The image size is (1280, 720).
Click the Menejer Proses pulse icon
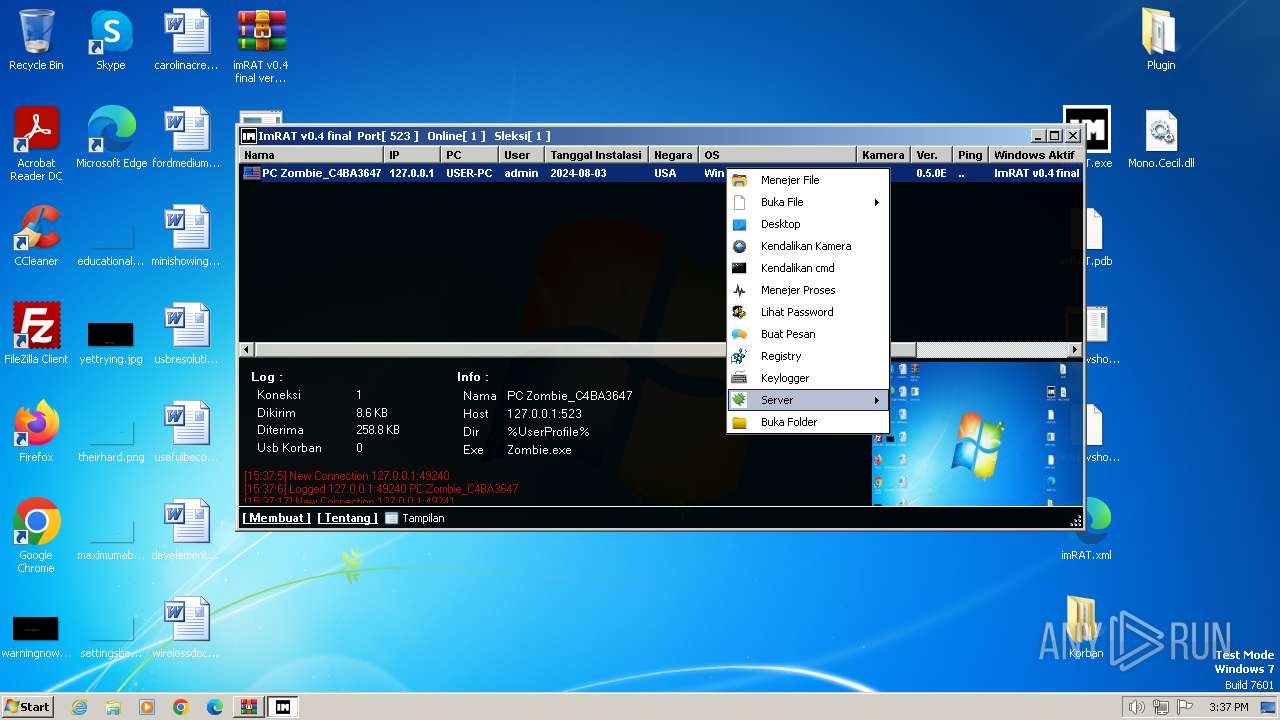[x=740, y=290]
